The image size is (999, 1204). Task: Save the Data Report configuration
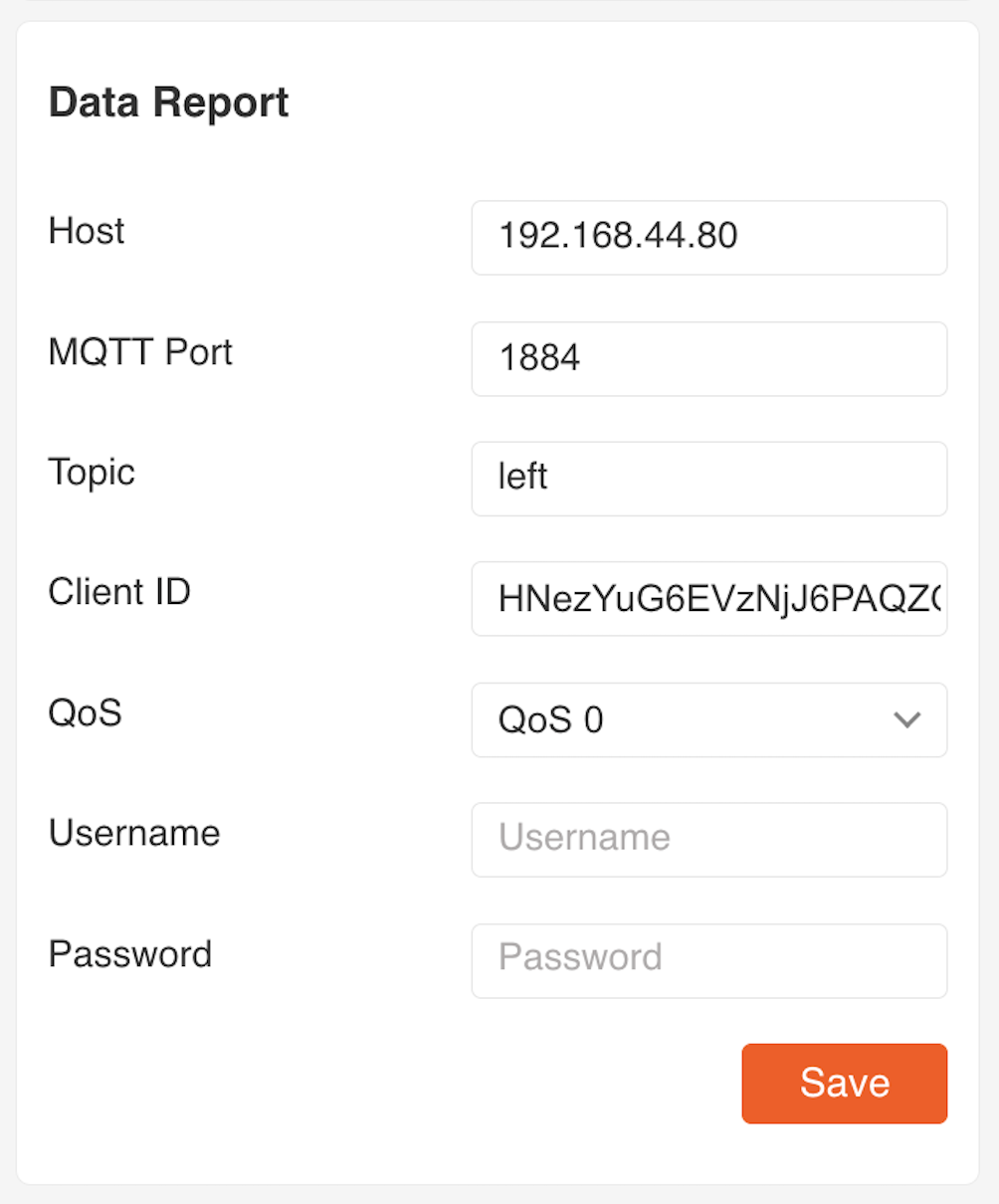pos(844,1084)
